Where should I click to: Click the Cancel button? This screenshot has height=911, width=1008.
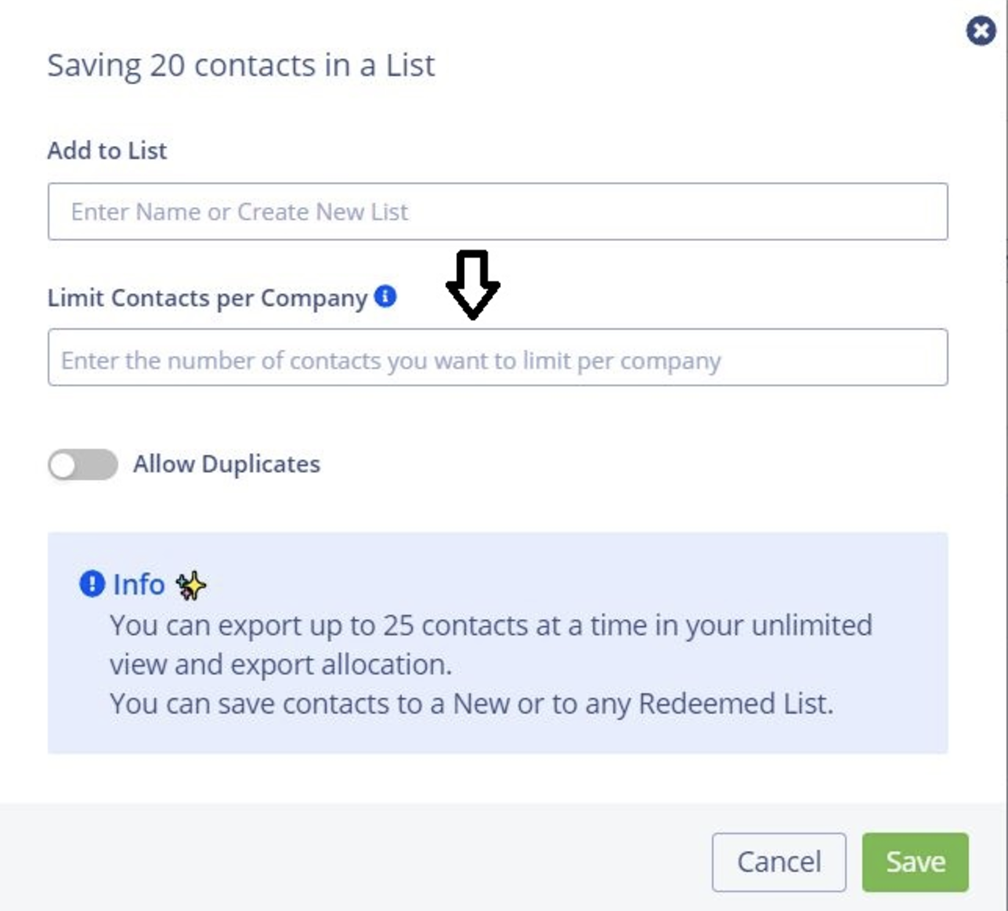[x=779, y=862]
